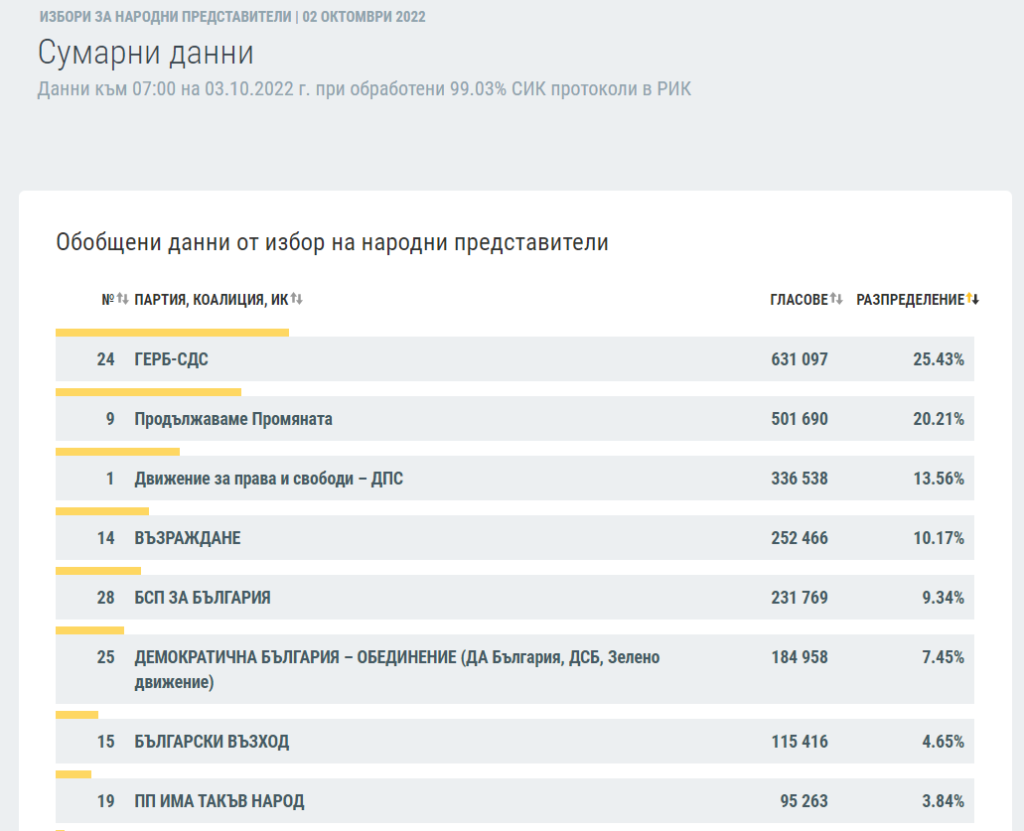Click the ПП ИМА ТАКЪВ НАРОД row
1024x831 pixels.
(x=219, y=801)
